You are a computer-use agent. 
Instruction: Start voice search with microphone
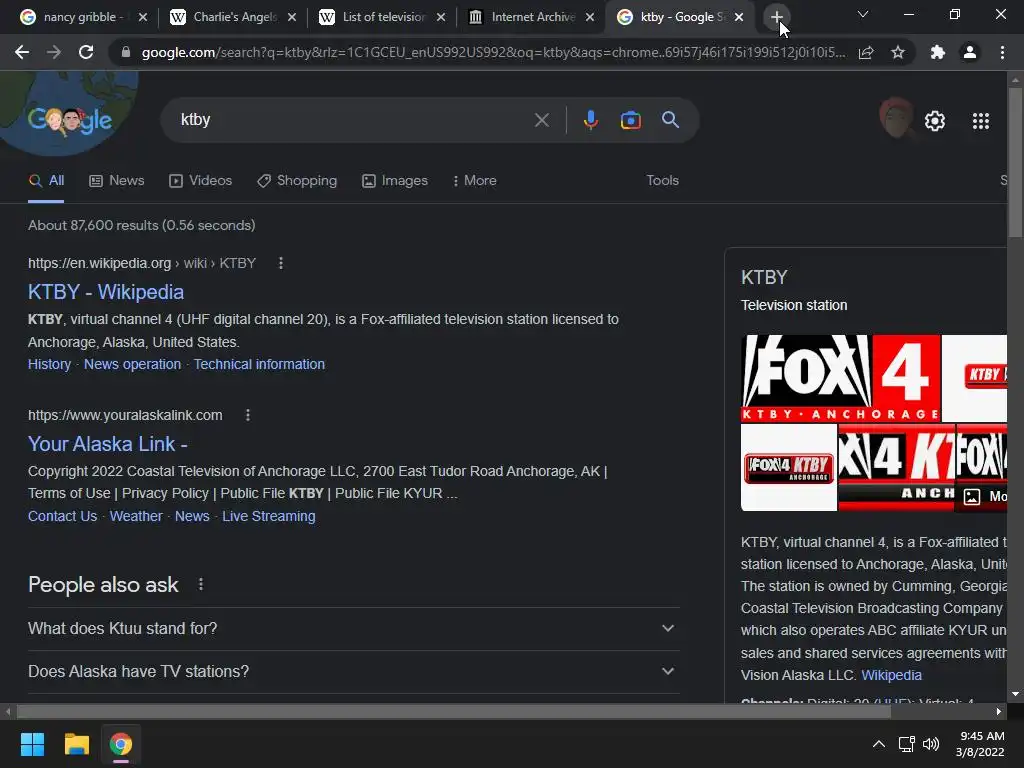[590, 120]
